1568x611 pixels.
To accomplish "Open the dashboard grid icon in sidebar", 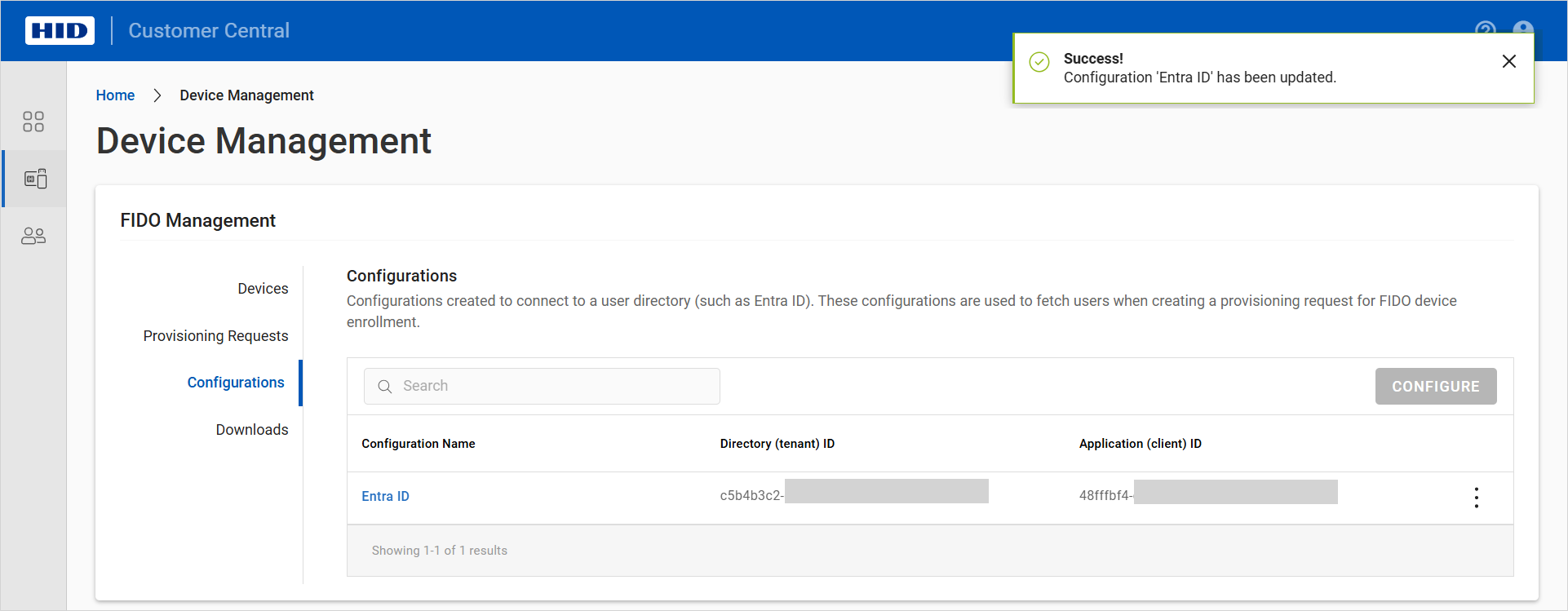I will 33,122.
